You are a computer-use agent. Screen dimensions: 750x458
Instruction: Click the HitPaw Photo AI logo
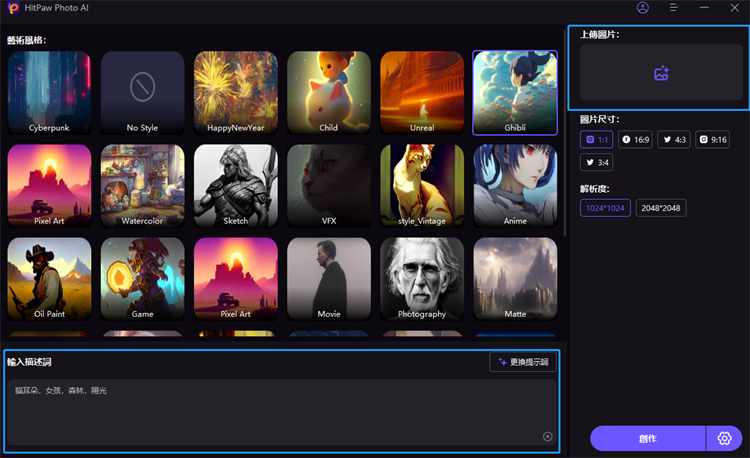click(x=13, y=8)
